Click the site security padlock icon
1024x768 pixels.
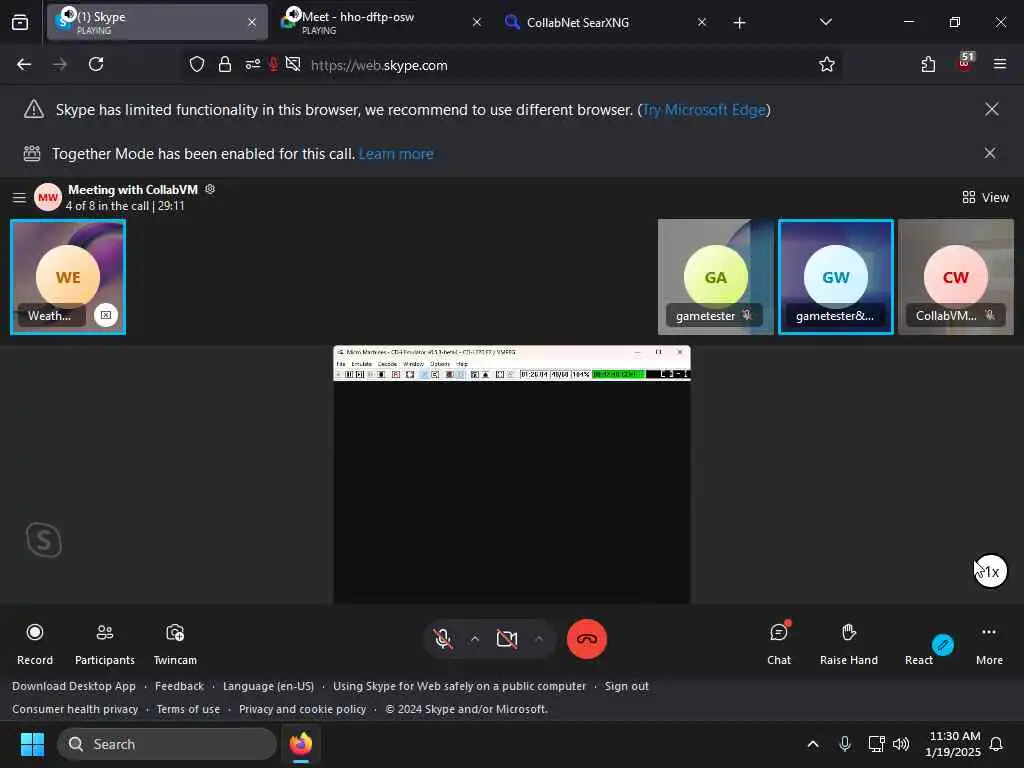225,64
